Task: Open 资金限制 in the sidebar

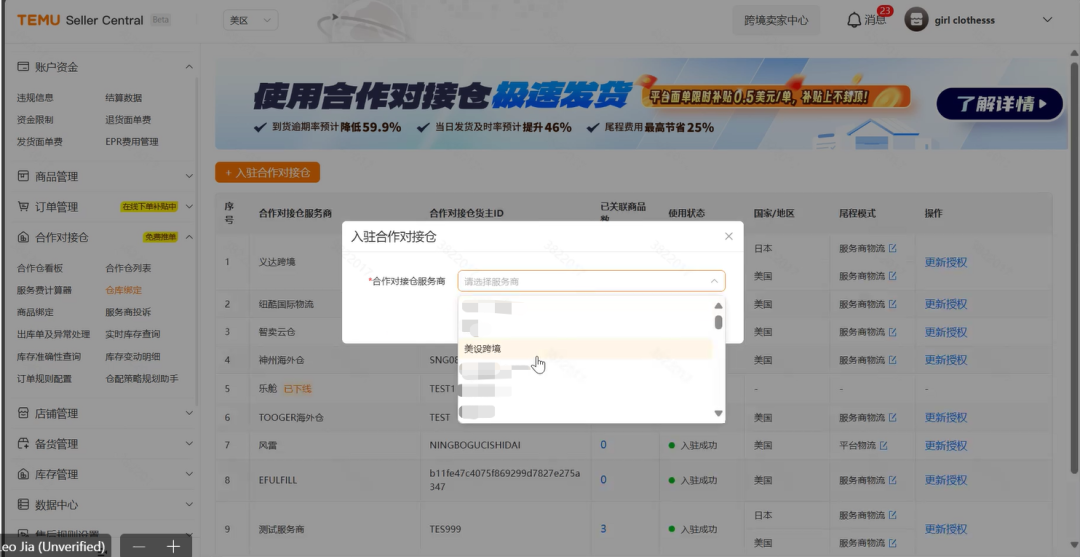Action: pos(35,120)
